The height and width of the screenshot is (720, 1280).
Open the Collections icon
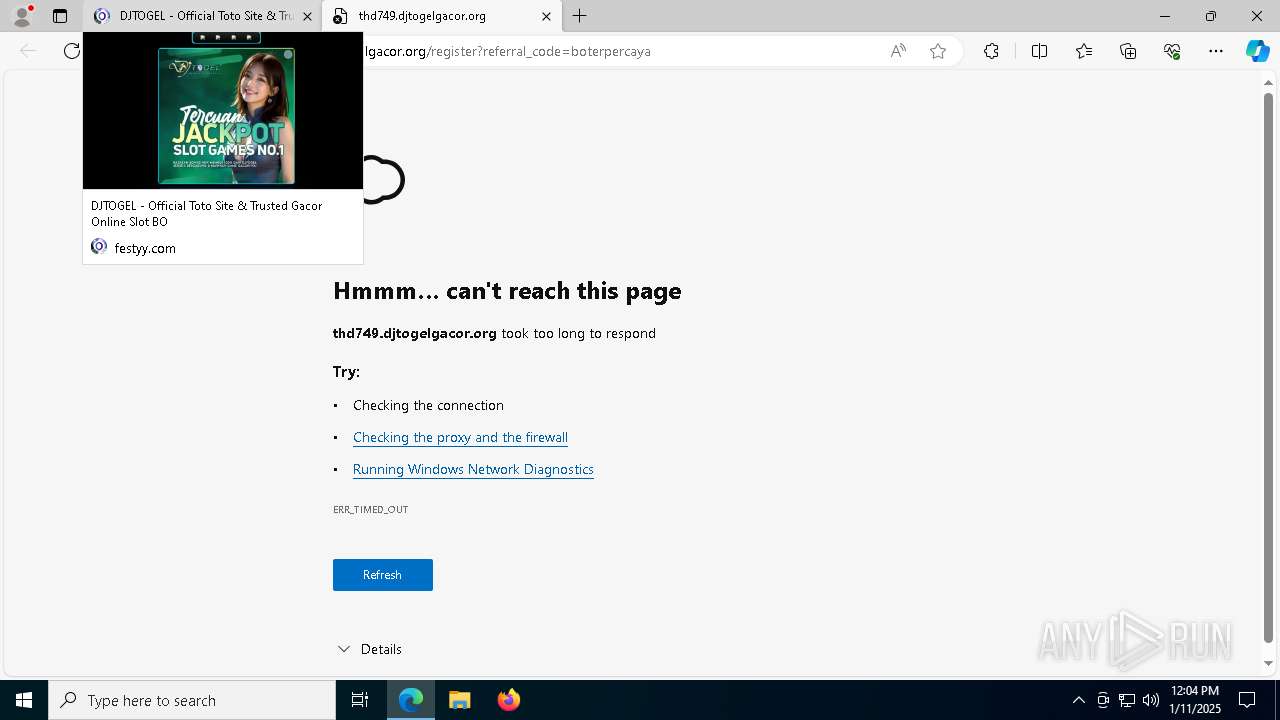[x=1128, y=51]
